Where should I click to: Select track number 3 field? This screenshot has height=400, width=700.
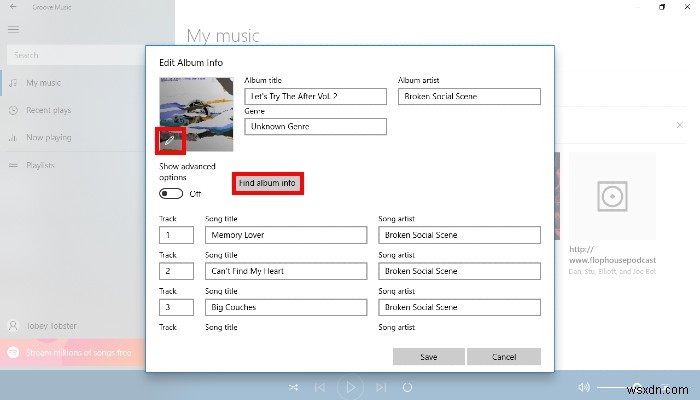(x=176, y=307)
